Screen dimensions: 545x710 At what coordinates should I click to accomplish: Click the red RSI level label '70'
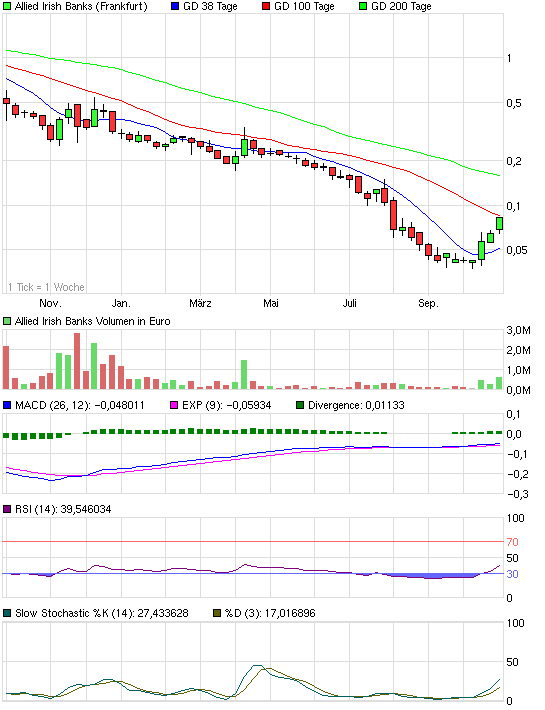(x=512, y=542)
